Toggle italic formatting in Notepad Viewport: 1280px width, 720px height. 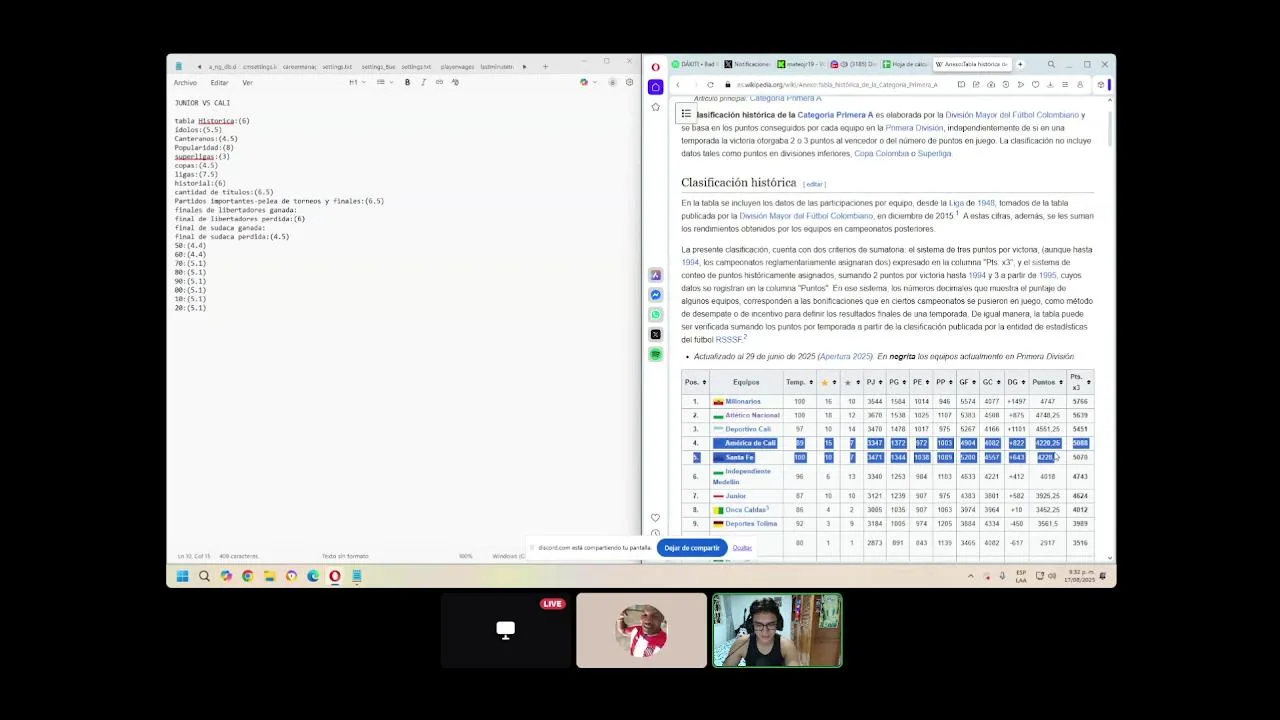coord(423,82)
